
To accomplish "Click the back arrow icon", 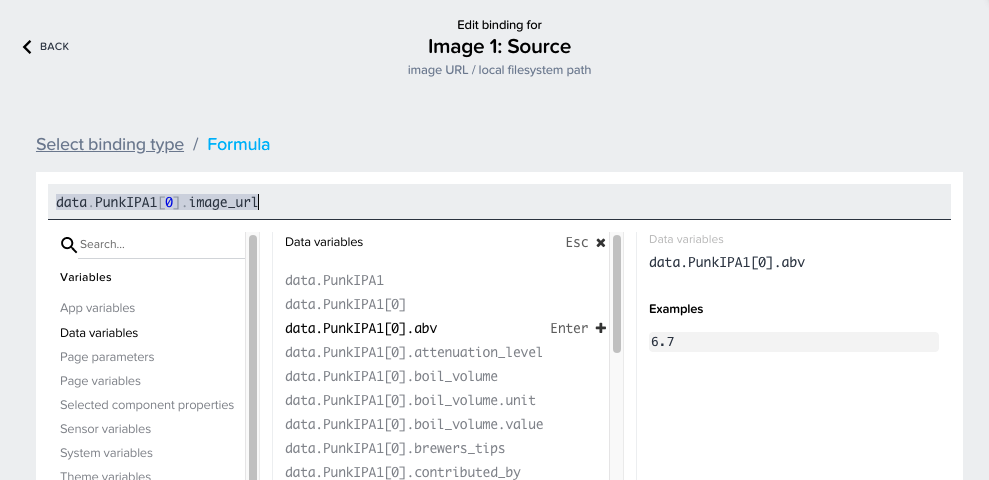I will pyautogui.click(x=28, y=47).
